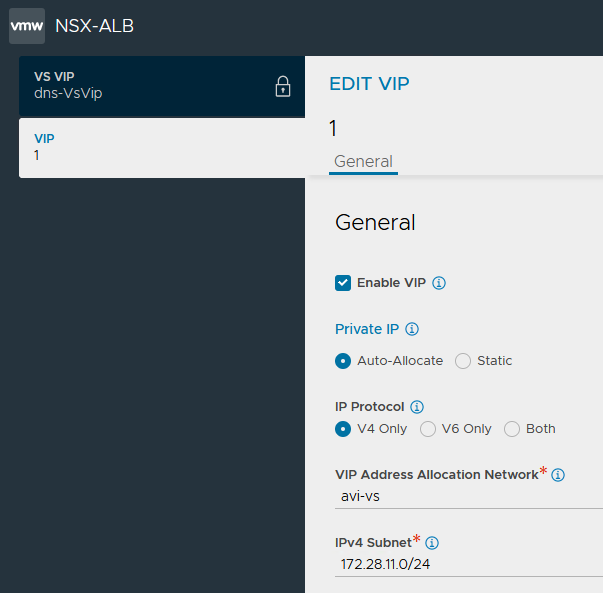
Task: Open info icon beside IP Protocol
Action: pos(417,407)
